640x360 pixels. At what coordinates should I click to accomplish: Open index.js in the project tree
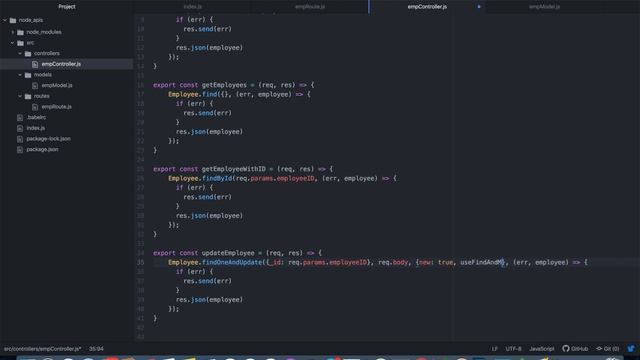pos(36,128)
